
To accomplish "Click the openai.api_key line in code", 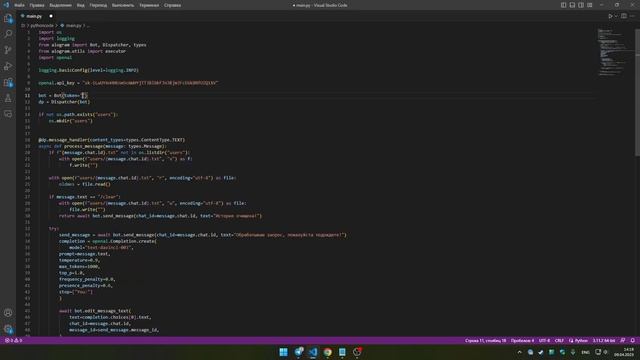I will tap(128, 83).
